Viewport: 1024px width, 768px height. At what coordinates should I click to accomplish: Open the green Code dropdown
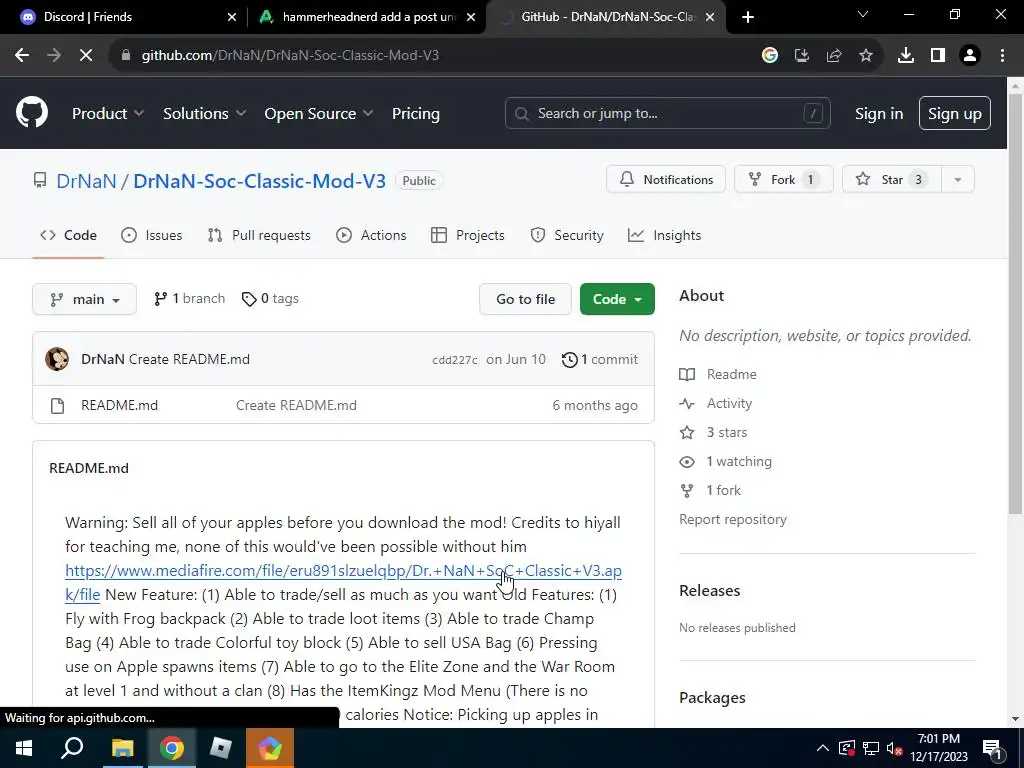pos(617,299)
